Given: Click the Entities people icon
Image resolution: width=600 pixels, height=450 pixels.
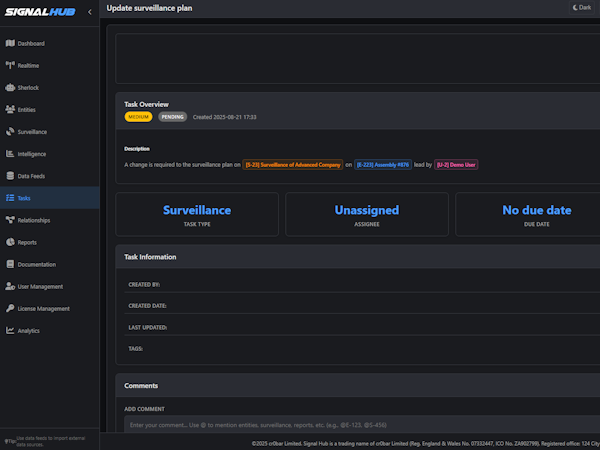Looking at the screenshot, I should pos(10,109).
